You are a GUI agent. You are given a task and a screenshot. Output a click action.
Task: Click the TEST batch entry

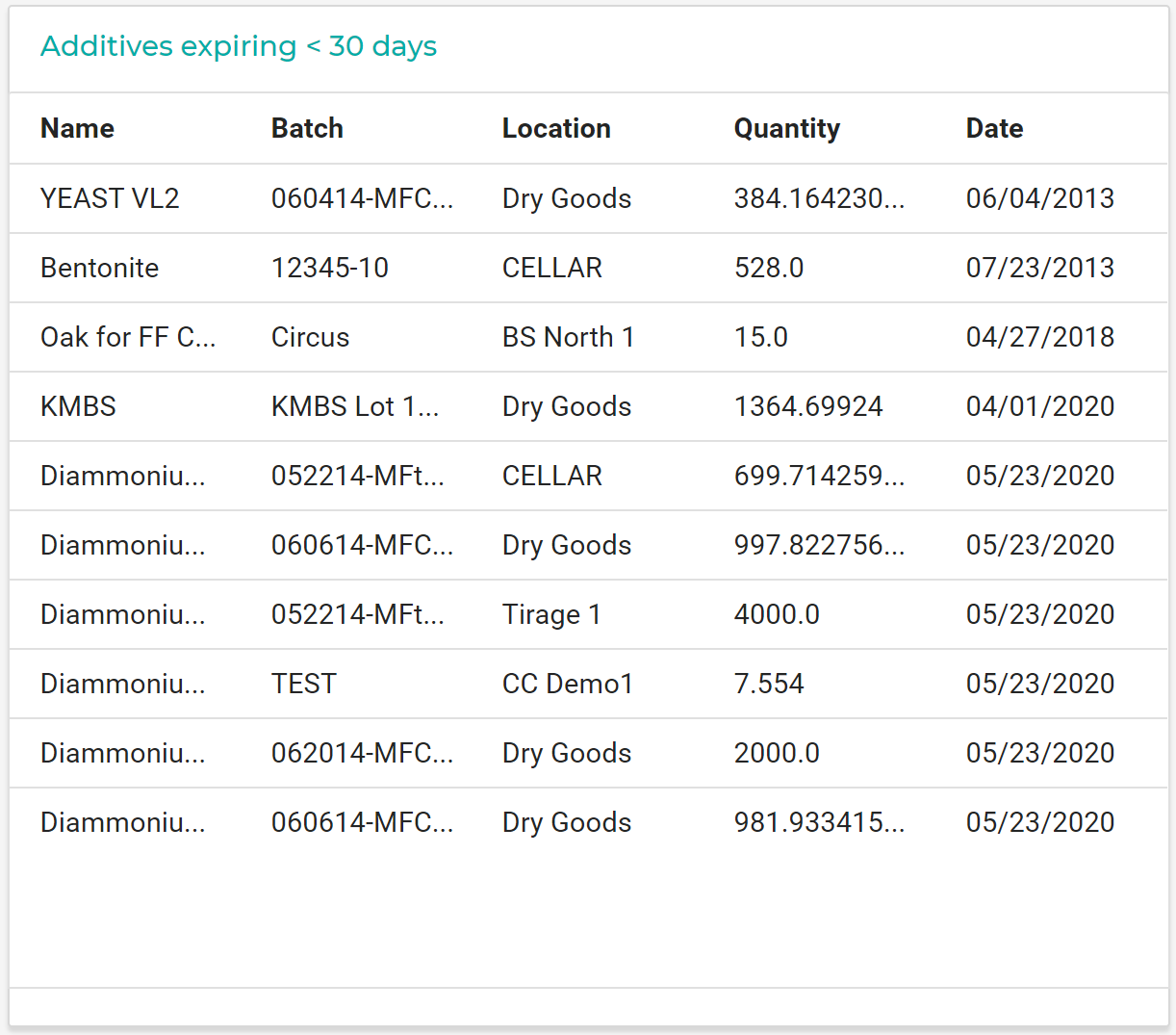pyautogui.click(x=303, y=684)
